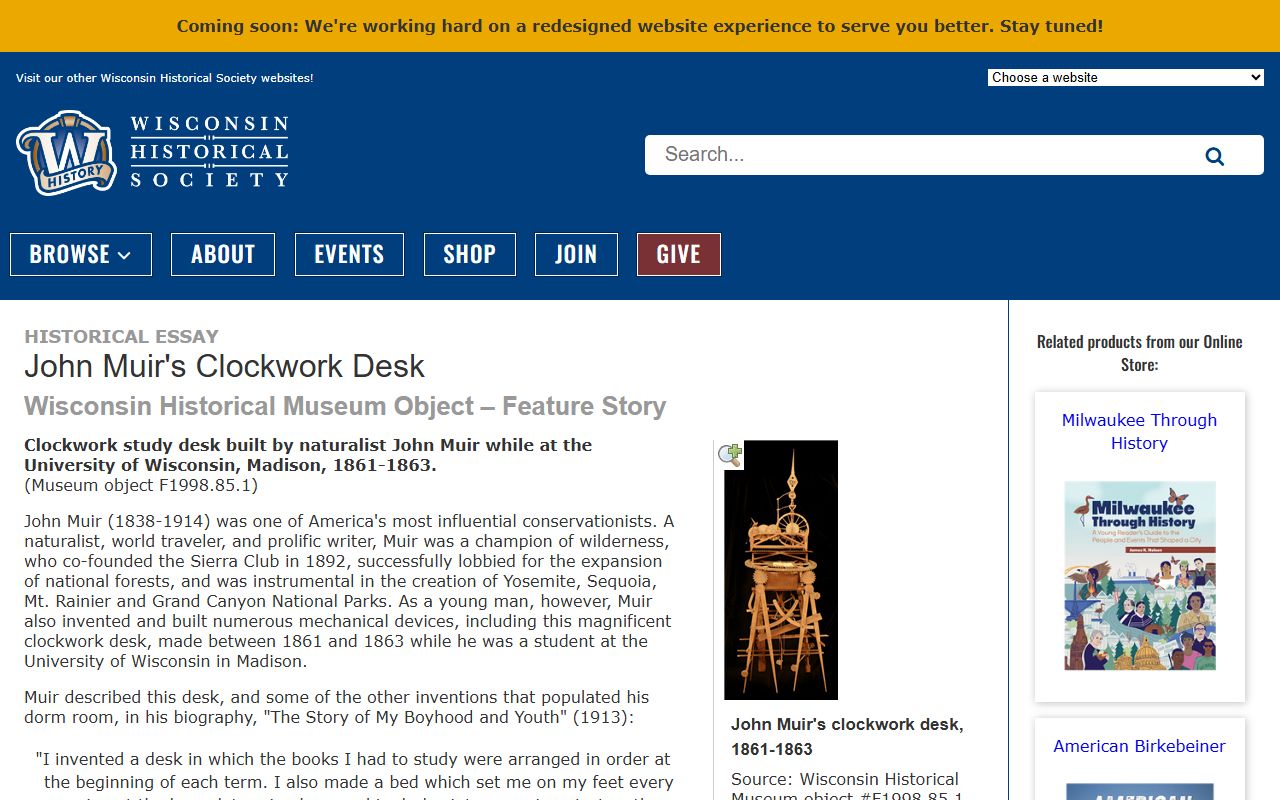This screenshot has width=1280, height=800.
Task: Go to the Events page
Action: 349,254
